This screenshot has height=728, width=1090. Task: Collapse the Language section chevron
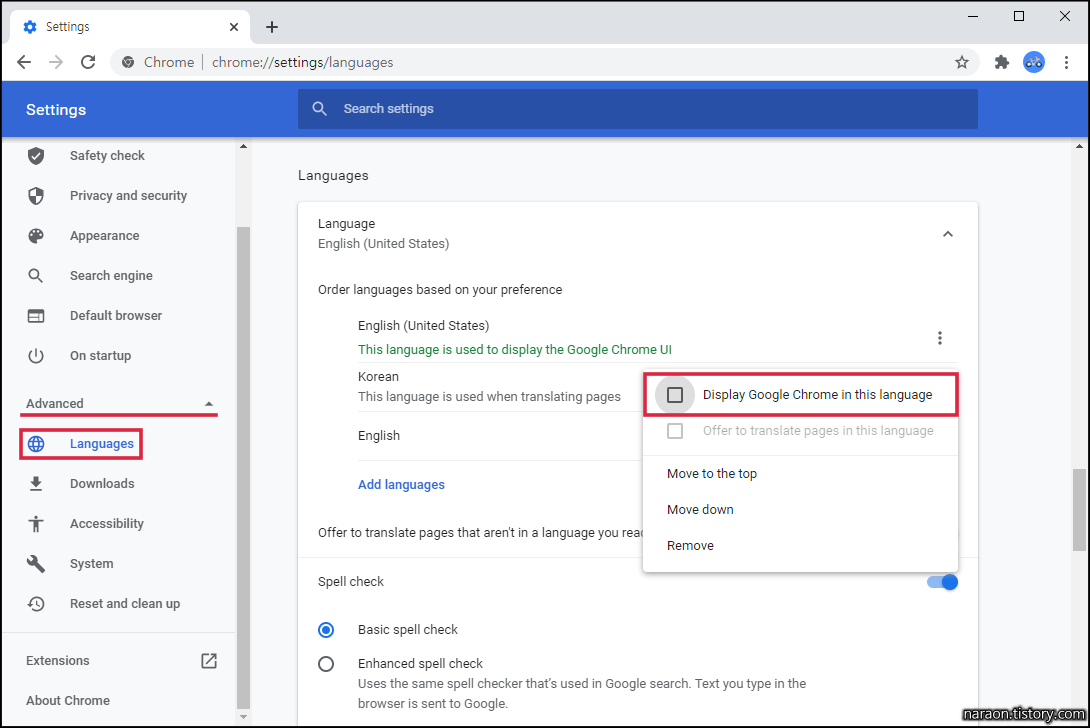point(947,234)
